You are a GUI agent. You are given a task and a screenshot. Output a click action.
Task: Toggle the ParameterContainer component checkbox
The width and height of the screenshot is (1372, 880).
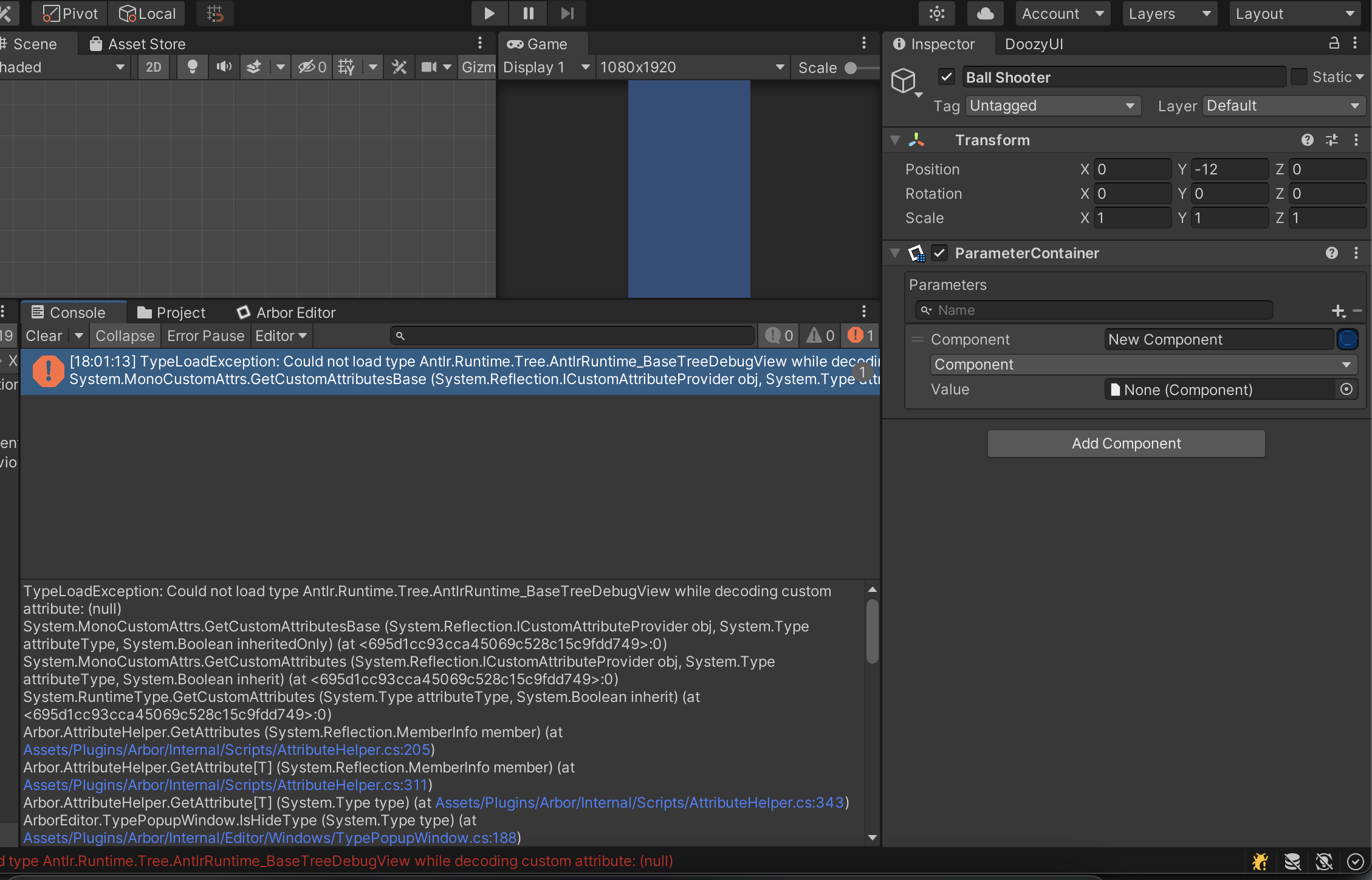pyautogui.click(x=939, y=252)
